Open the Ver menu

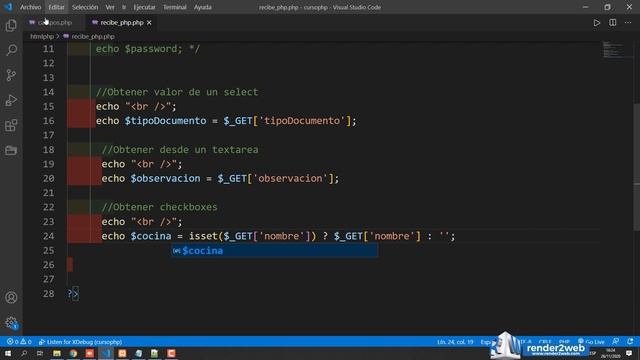tap(110, 7)
